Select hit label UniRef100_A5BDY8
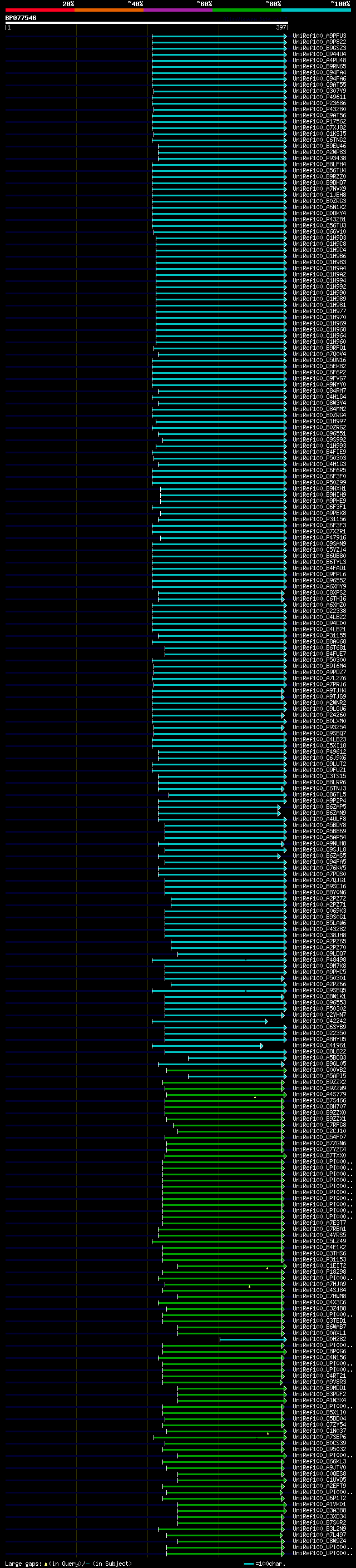This screenshot has height=1568, width=356. pos(319,825)
